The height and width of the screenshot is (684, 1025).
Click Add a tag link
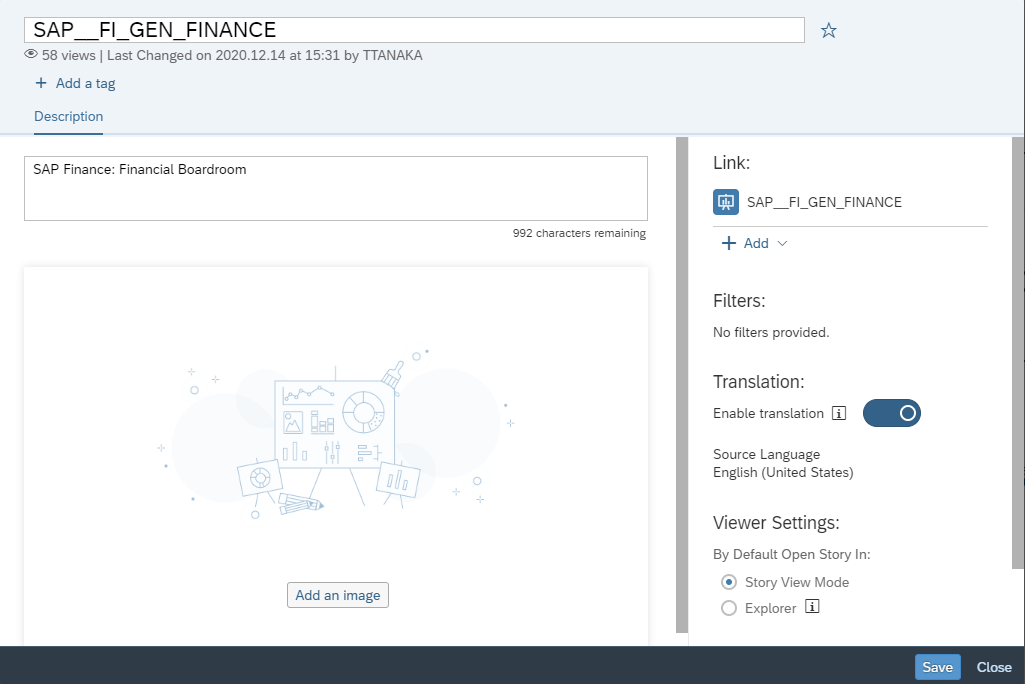click(85, 83)
